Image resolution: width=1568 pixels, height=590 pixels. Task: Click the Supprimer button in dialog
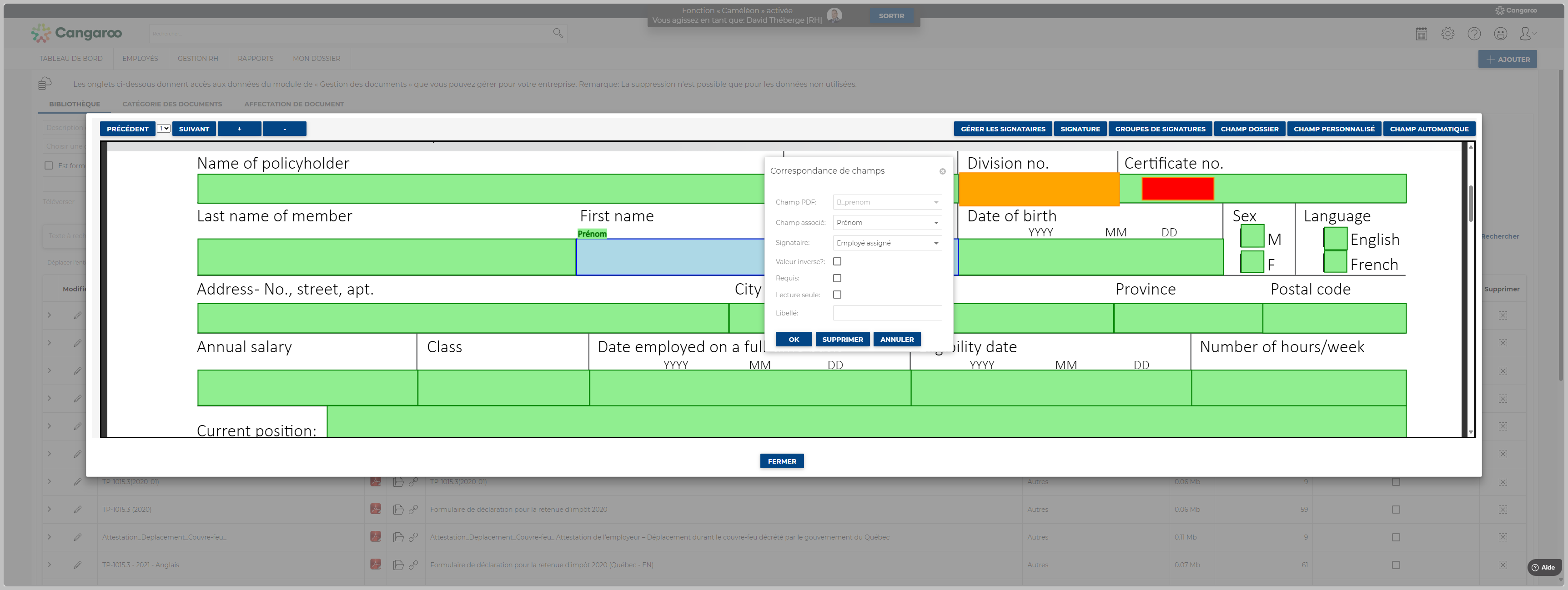click(x=842, y=340)
